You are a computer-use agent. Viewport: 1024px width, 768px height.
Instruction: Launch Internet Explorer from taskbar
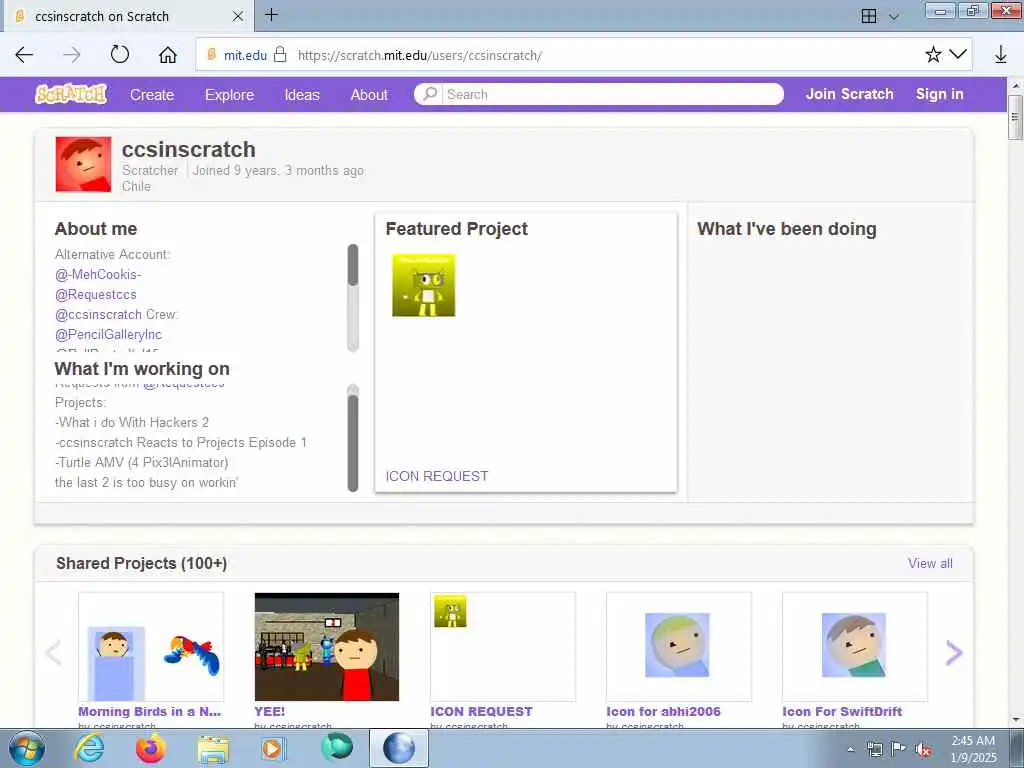click(89, 748)
